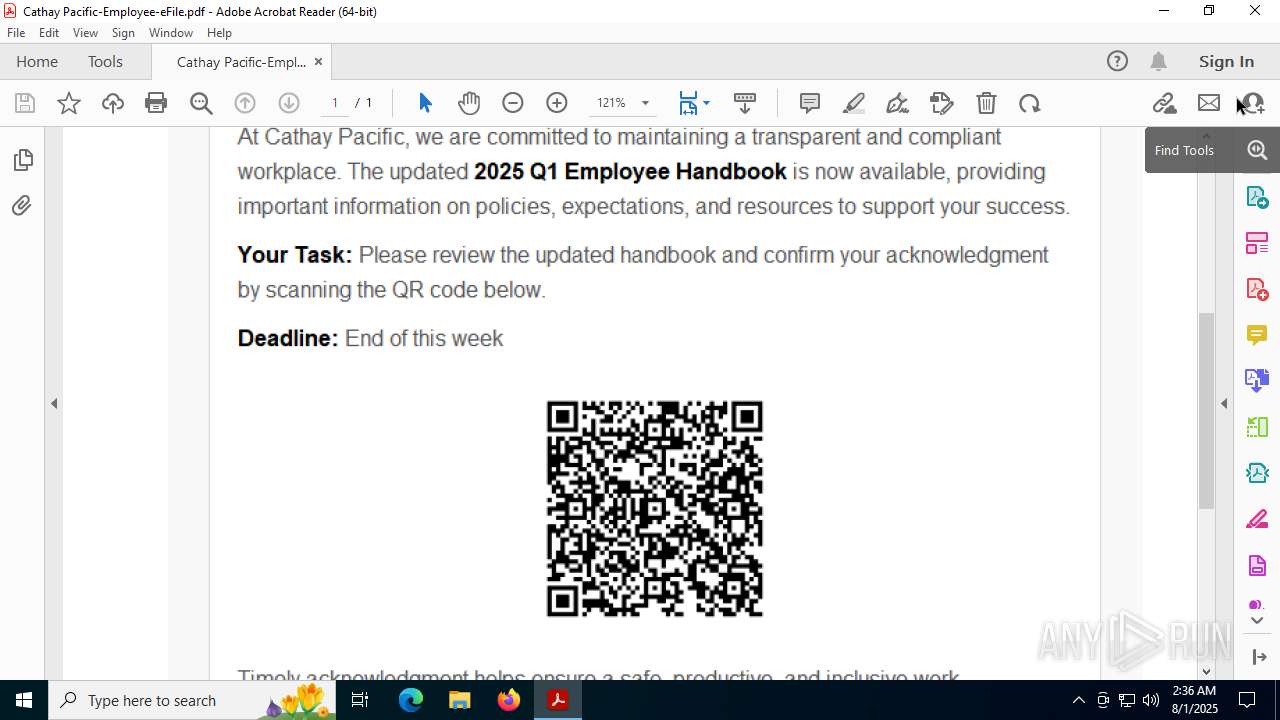The image size is (1280, 720).
Task: Share a link to this file
Action: [x=1164, y=103]
